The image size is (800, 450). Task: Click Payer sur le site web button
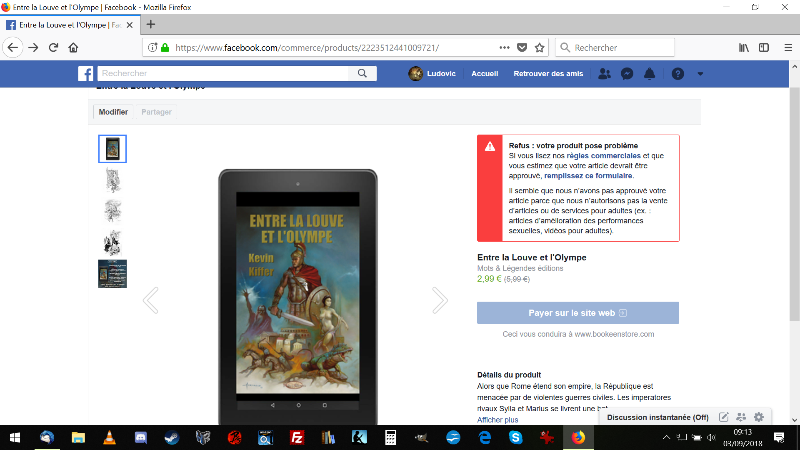[x=578, y=312]
